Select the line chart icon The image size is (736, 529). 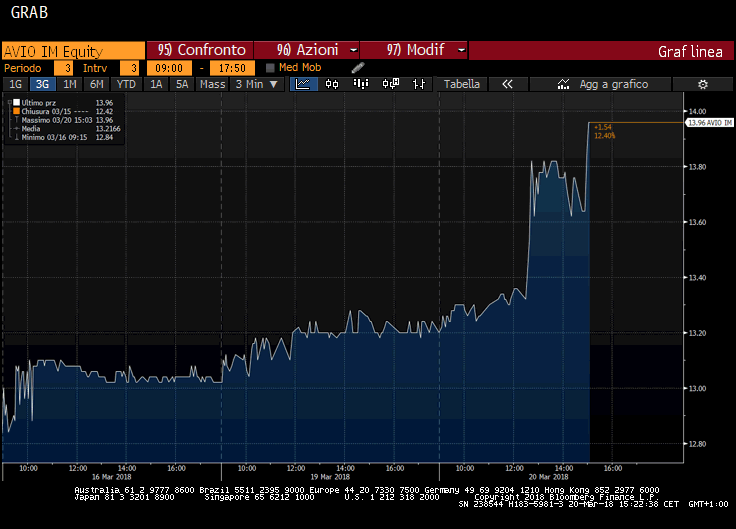303,84
